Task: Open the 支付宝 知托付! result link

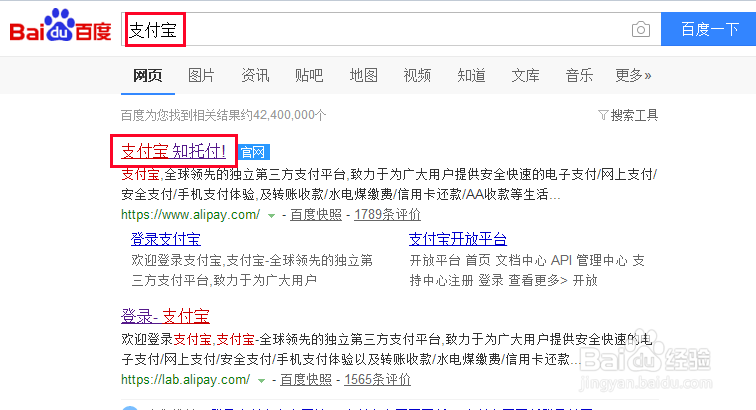Action: coord(173,151)
